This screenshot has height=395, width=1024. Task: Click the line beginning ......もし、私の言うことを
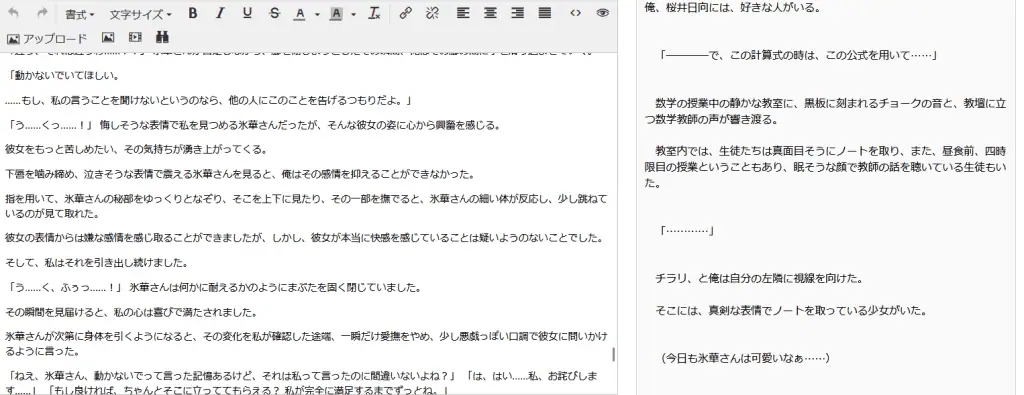click(210, 100)
